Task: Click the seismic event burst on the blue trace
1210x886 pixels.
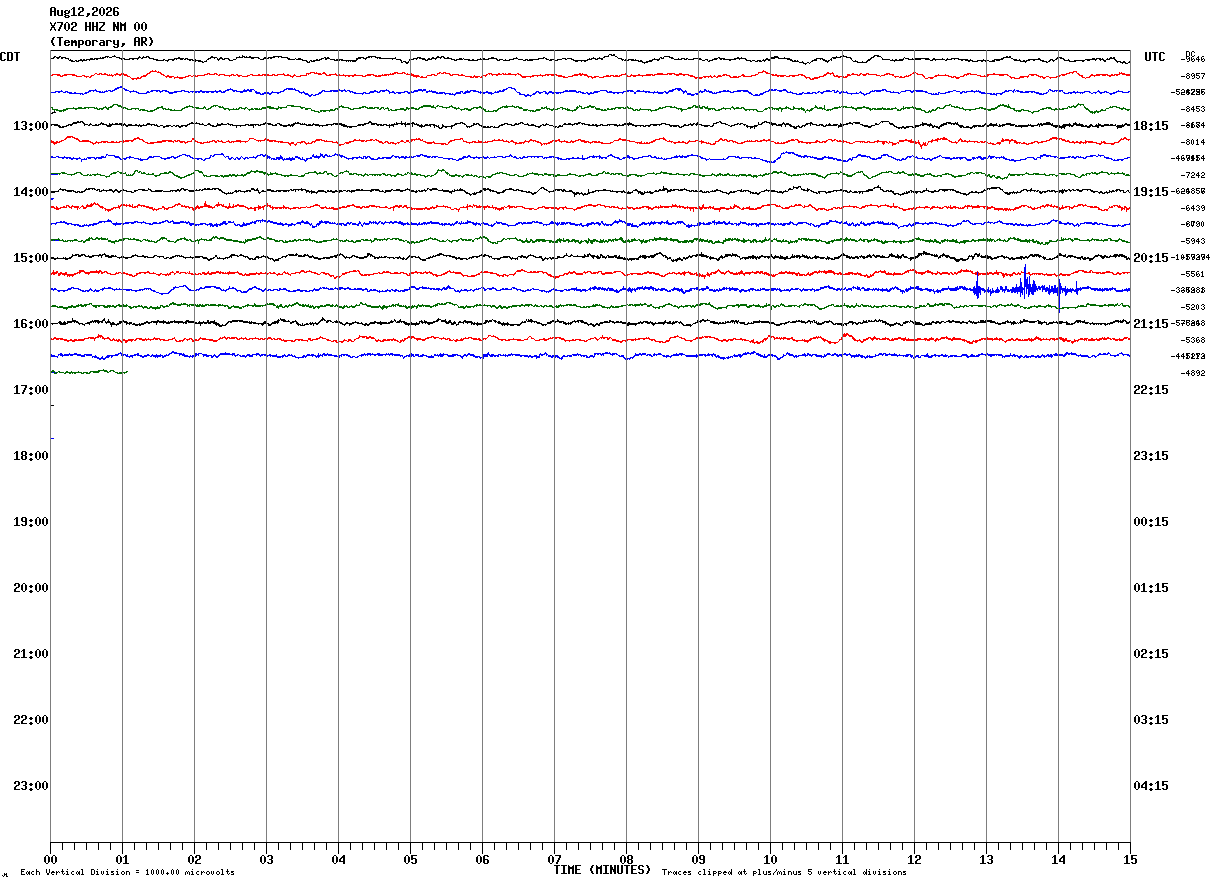Action: point(1026,288)
